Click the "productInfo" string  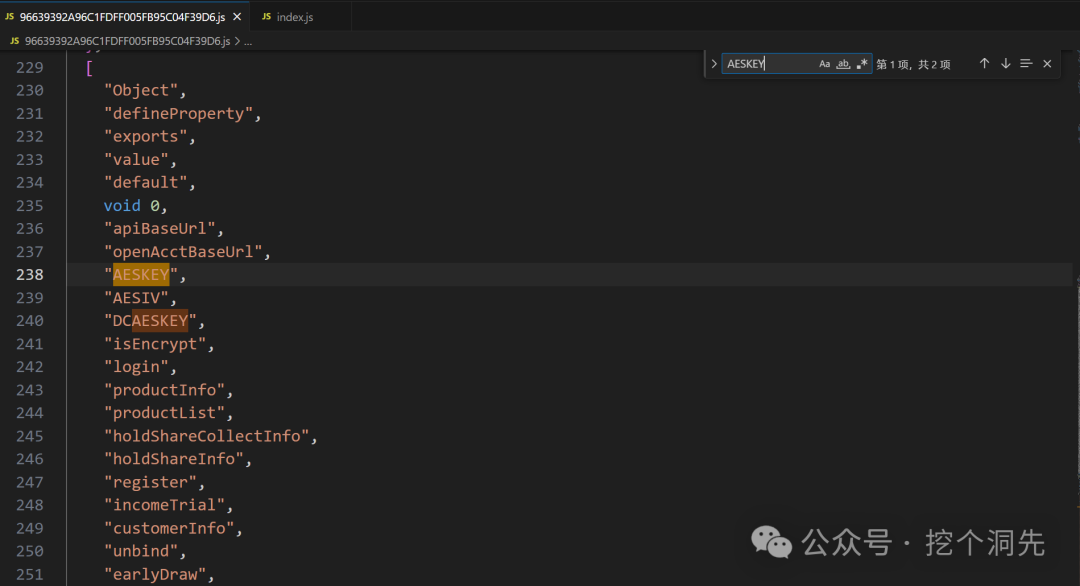165,390
